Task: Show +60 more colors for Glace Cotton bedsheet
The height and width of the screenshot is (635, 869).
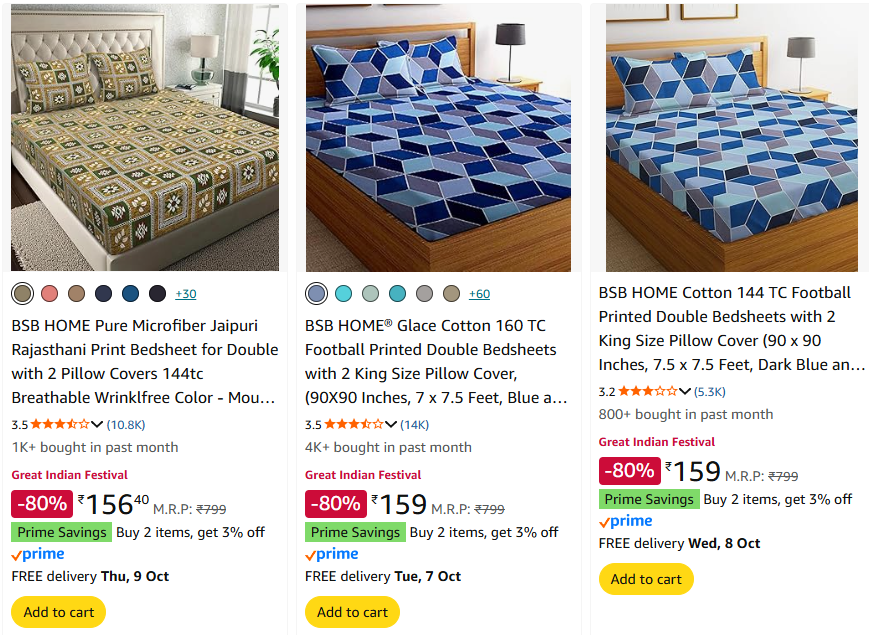Action: click(x=479, y=294)
